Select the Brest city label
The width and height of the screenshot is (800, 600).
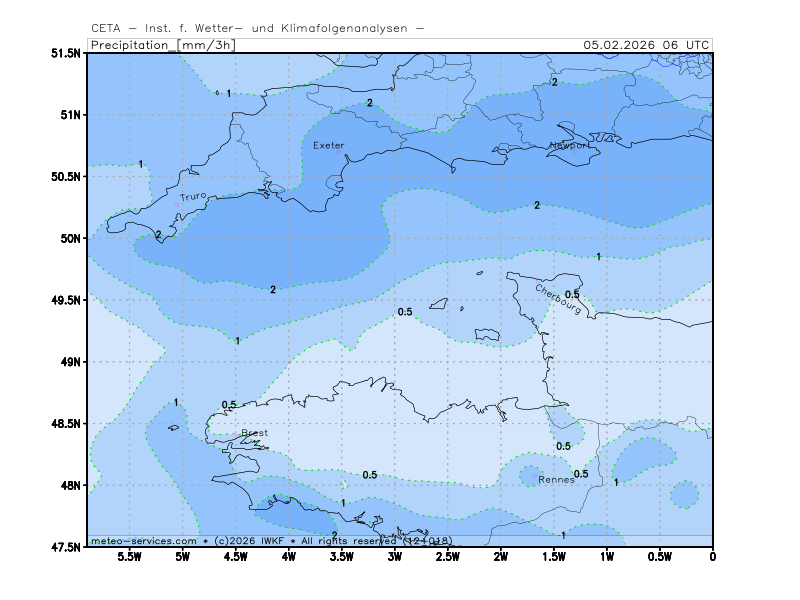[x=255, y=434]
